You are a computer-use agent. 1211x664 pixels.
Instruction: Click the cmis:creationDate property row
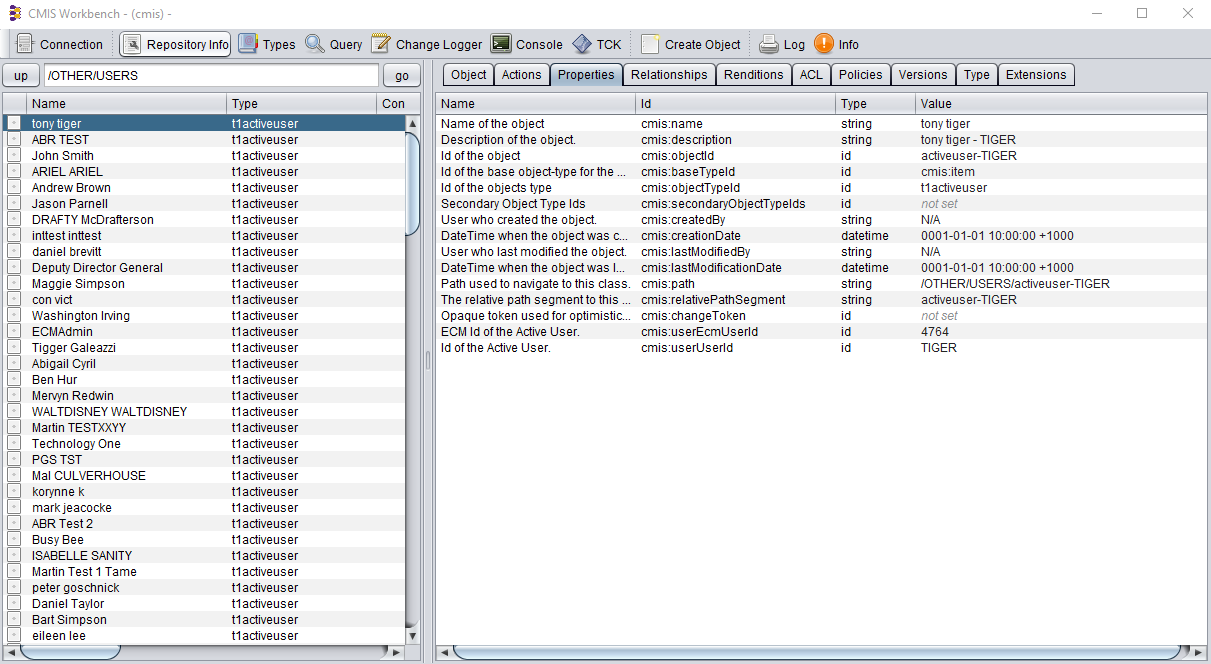point(821,236)
